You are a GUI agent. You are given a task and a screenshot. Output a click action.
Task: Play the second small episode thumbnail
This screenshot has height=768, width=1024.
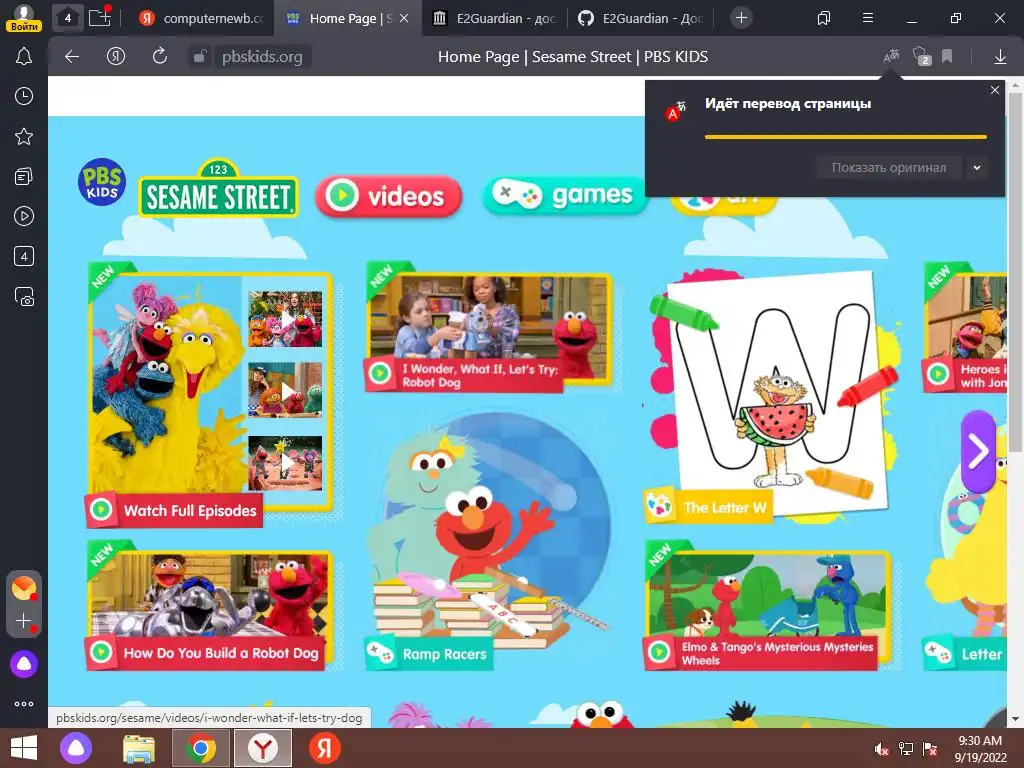pyautogui.click(x=285, y=391)
